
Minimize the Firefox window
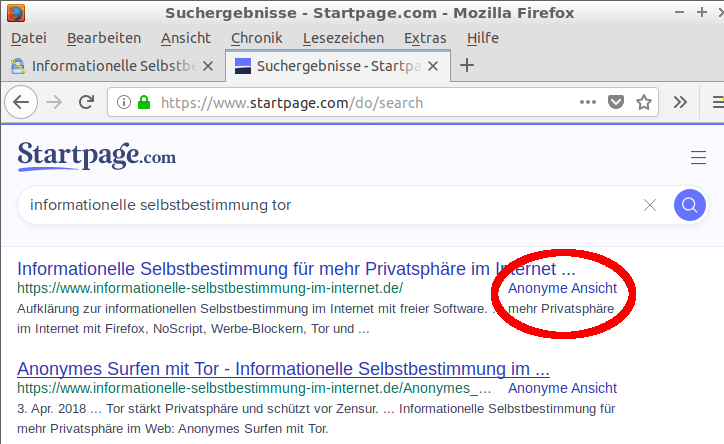click(679, 12)
